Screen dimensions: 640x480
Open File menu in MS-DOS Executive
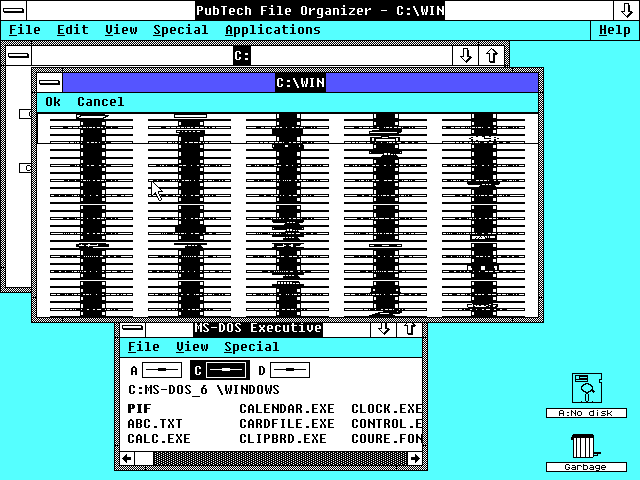[144, 347]
